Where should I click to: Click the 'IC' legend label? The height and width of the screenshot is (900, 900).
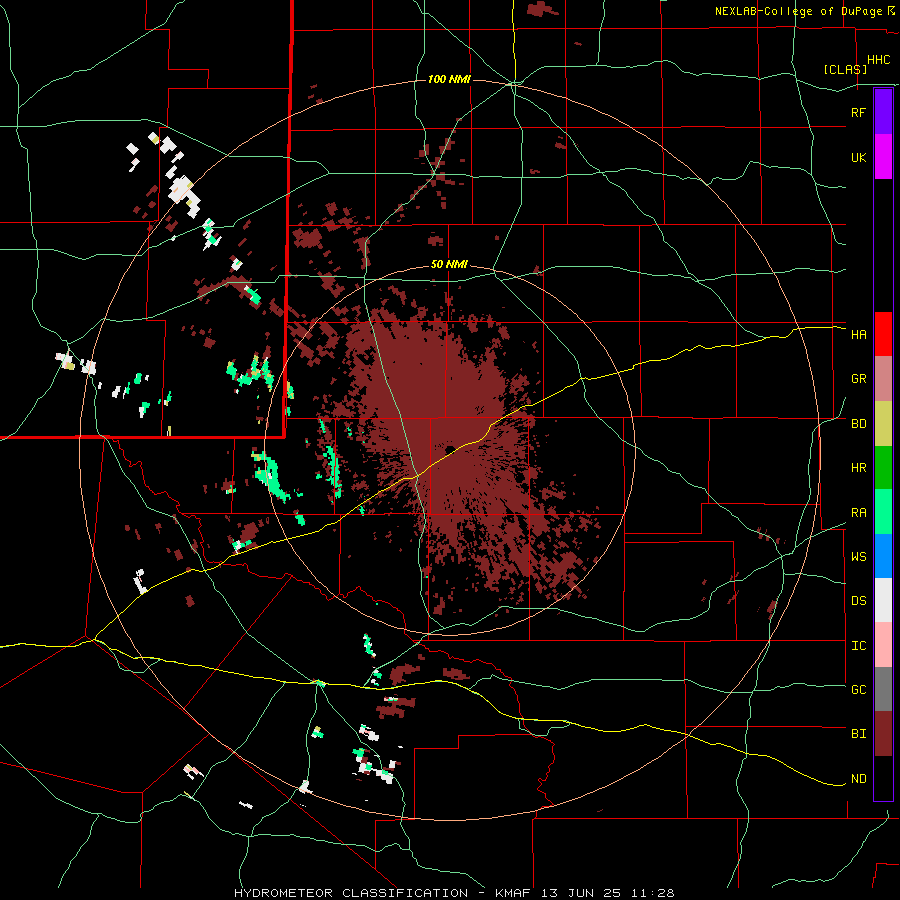pos(858,646)
